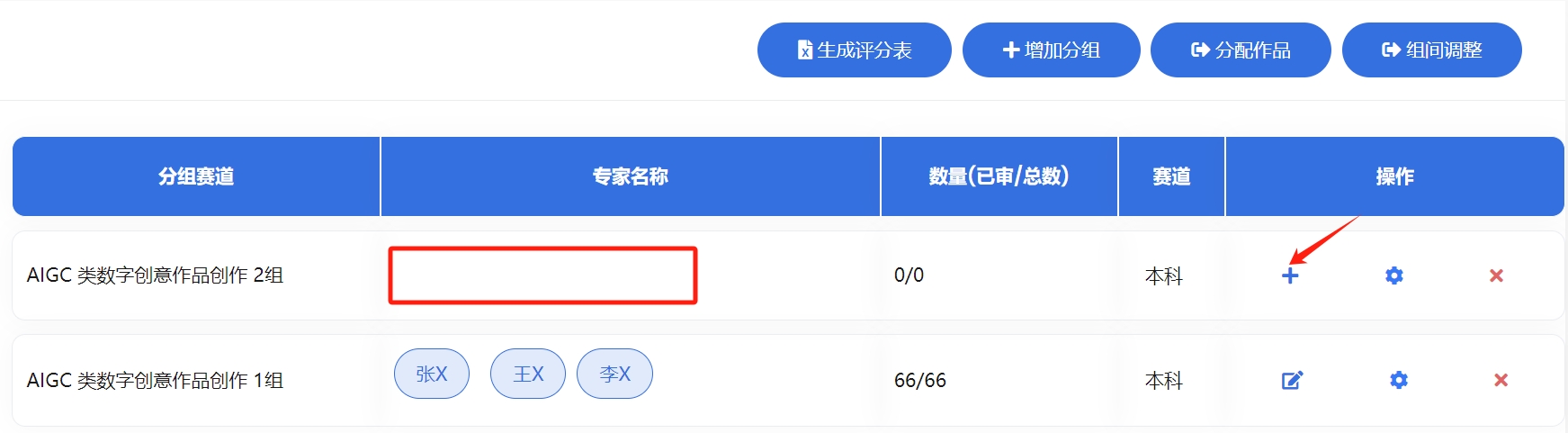
Task: Click the empty expert name box in 2组 row
Action: pyautogui.click(x=542, y=275)
